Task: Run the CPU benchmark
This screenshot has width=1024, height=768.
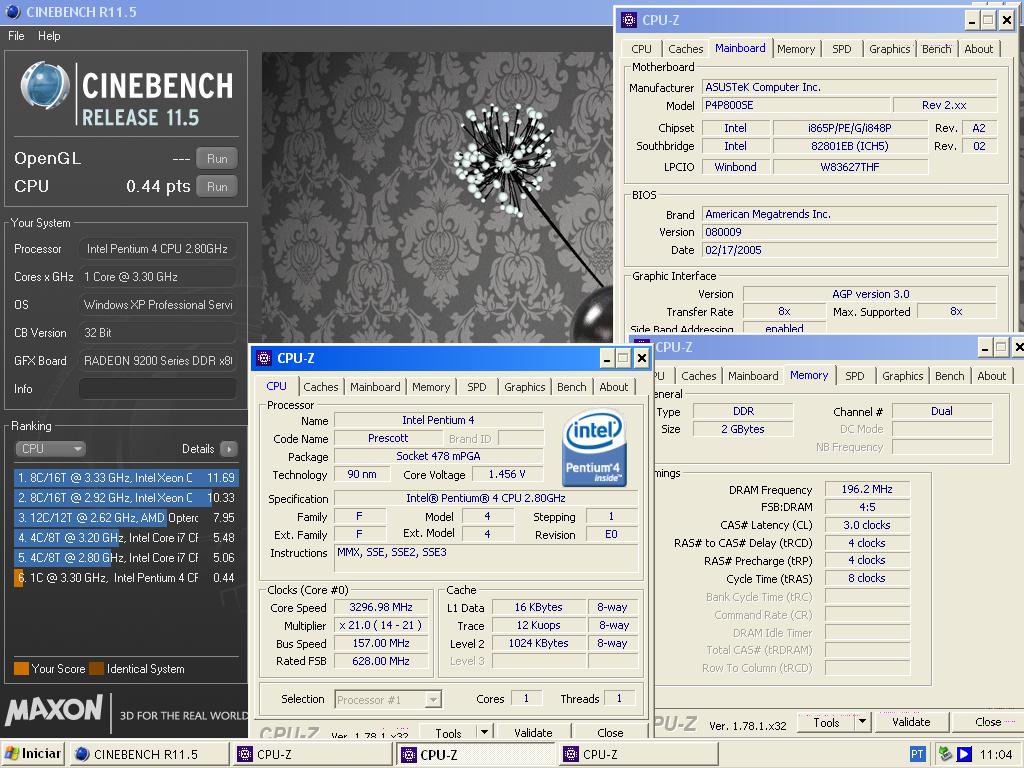Action: (217, 187)
